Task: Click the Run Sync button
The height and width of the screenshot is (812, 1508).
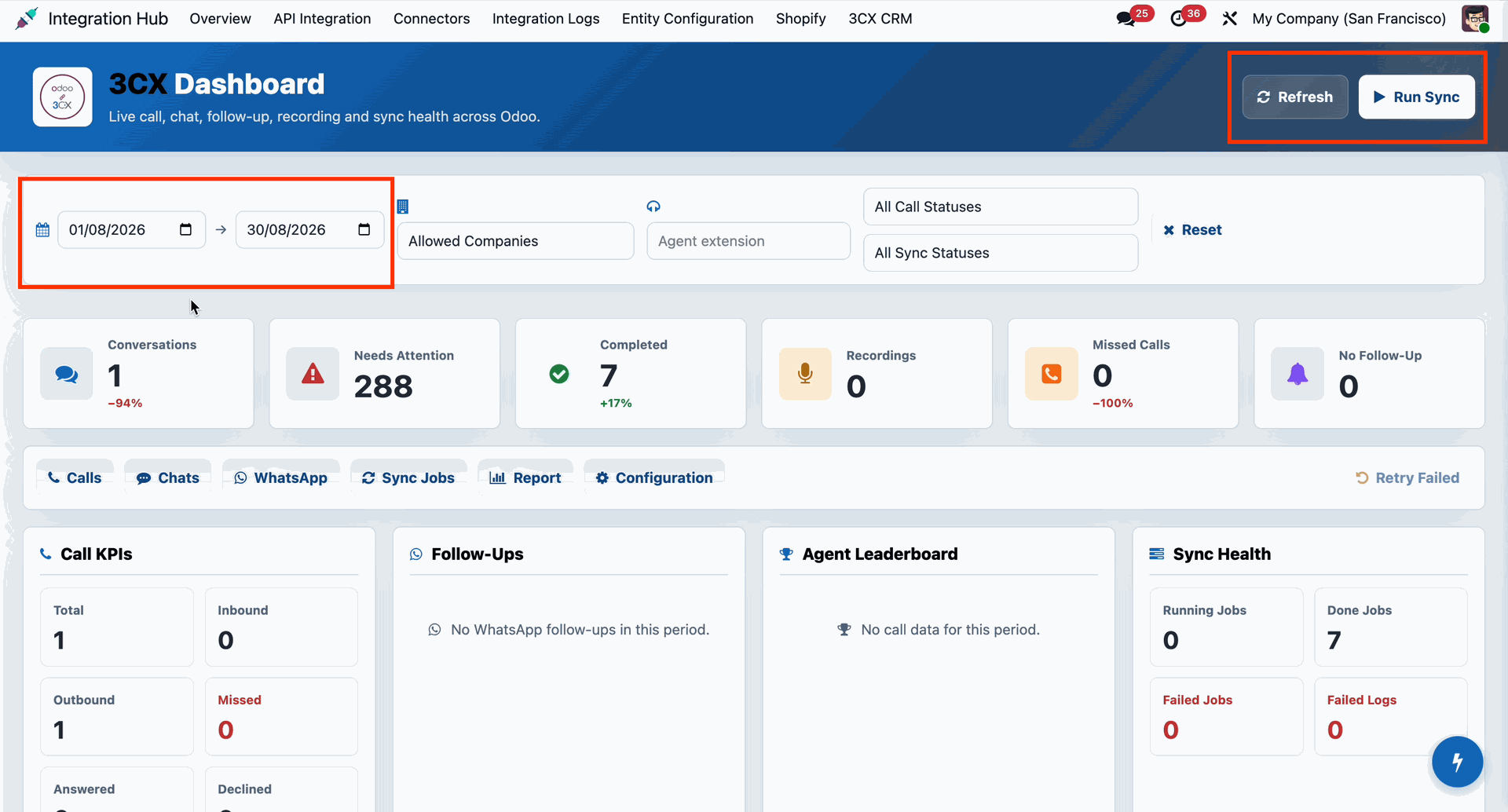Action: pyautogui.click(x=1417, y=97)
